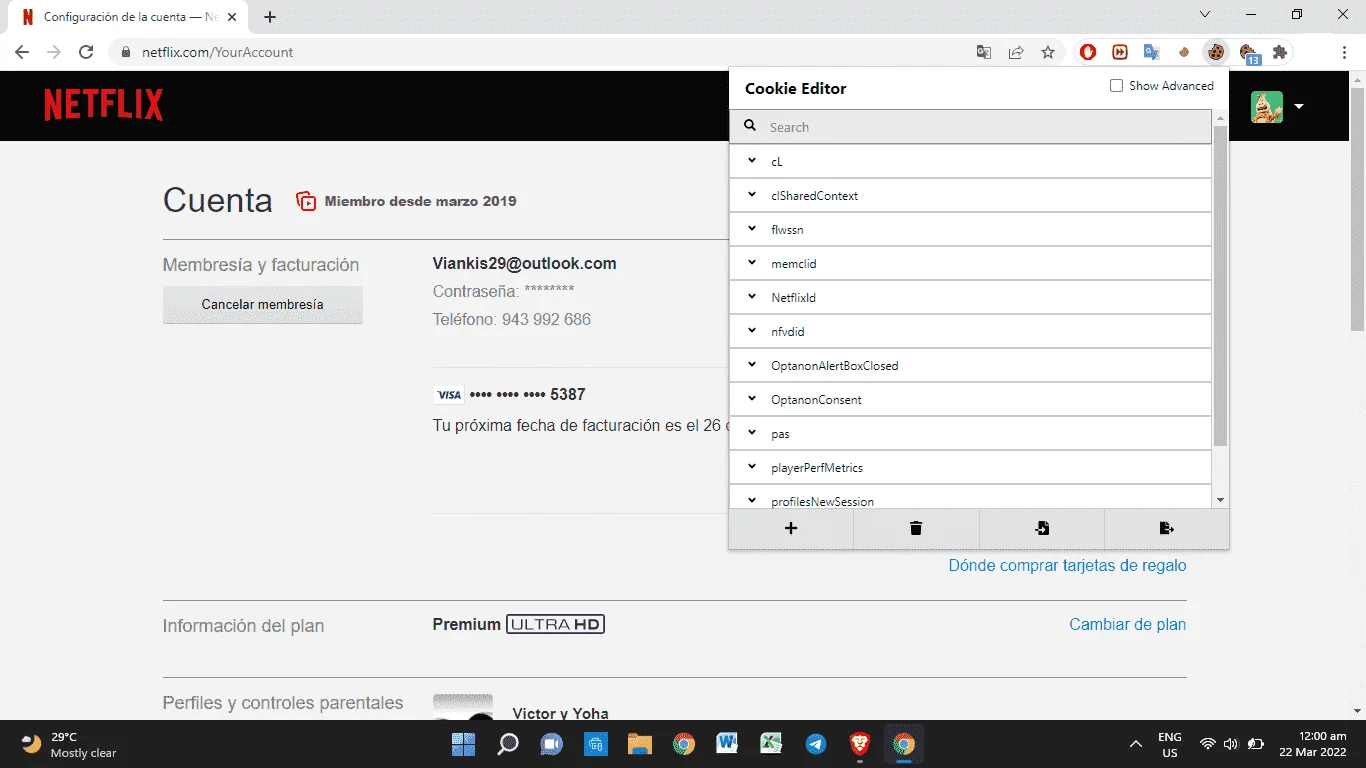Open the Chrome tab search chevron
The image size is (1366, 768).
pyautogui.click(x=1205, y=15)
